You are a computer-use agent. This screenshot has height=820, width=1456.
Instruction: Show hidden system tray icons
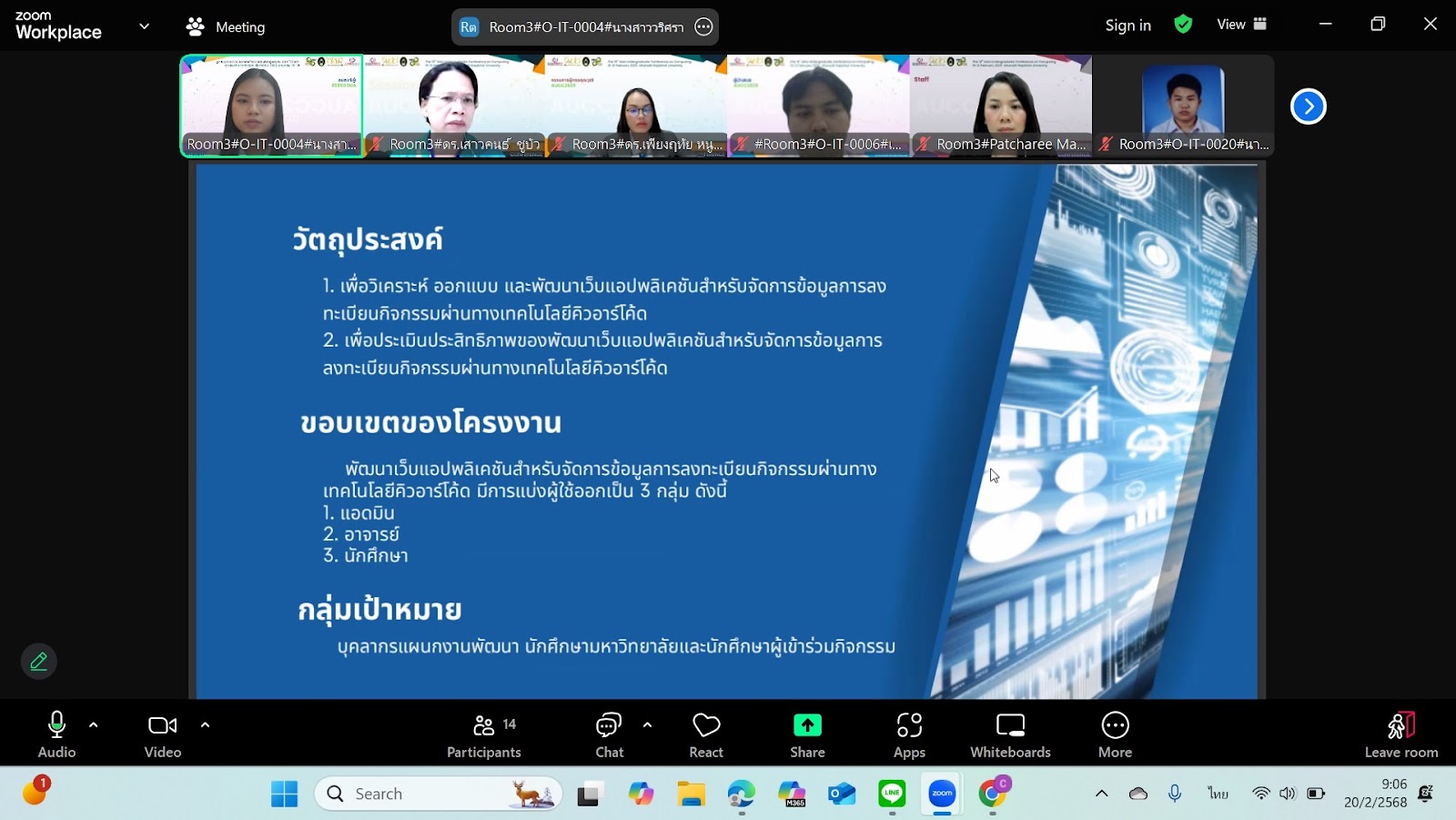1102,794
